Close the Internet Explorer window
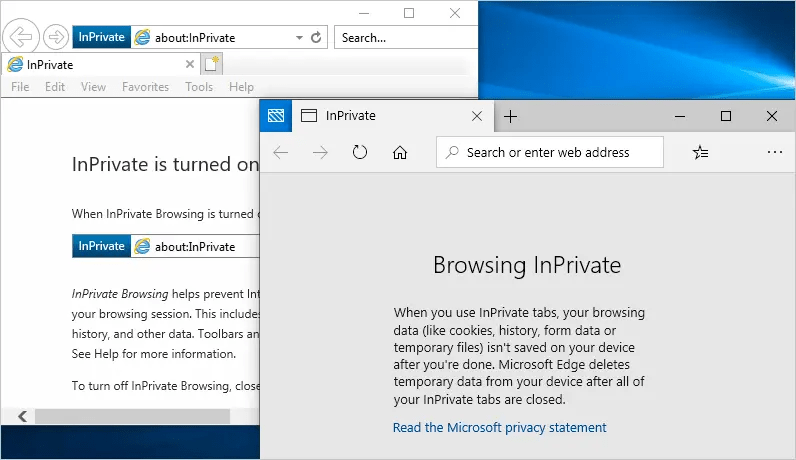 (x=455, y=13)
